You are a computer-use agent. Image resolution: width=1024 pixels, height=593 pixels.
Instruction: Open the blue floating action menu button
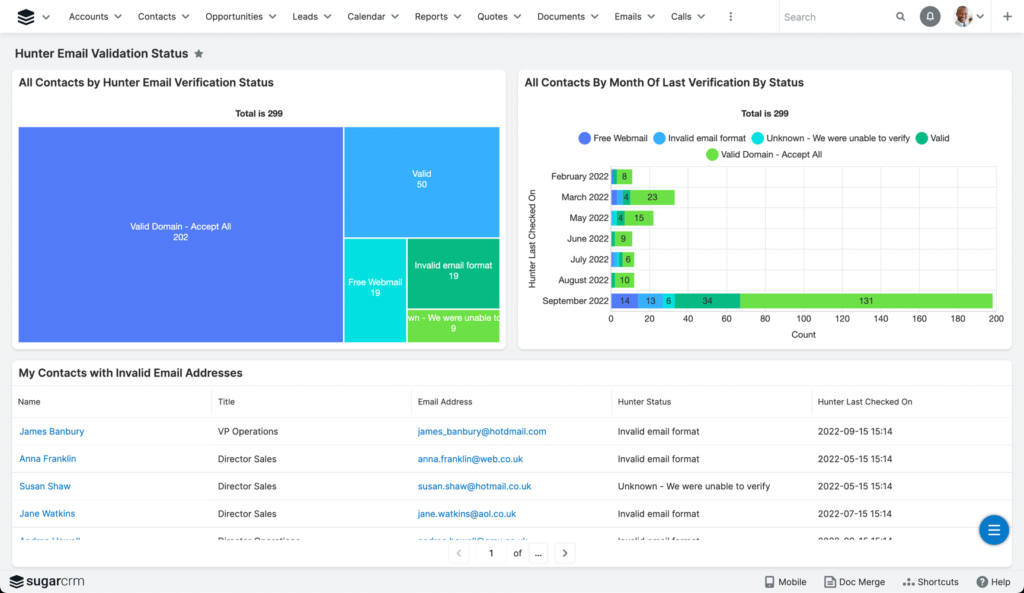993,530
